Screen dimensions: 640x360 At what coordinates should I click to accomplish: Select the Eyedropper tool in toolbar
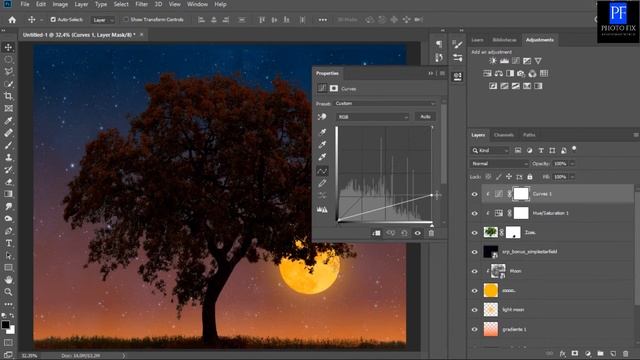8,121
